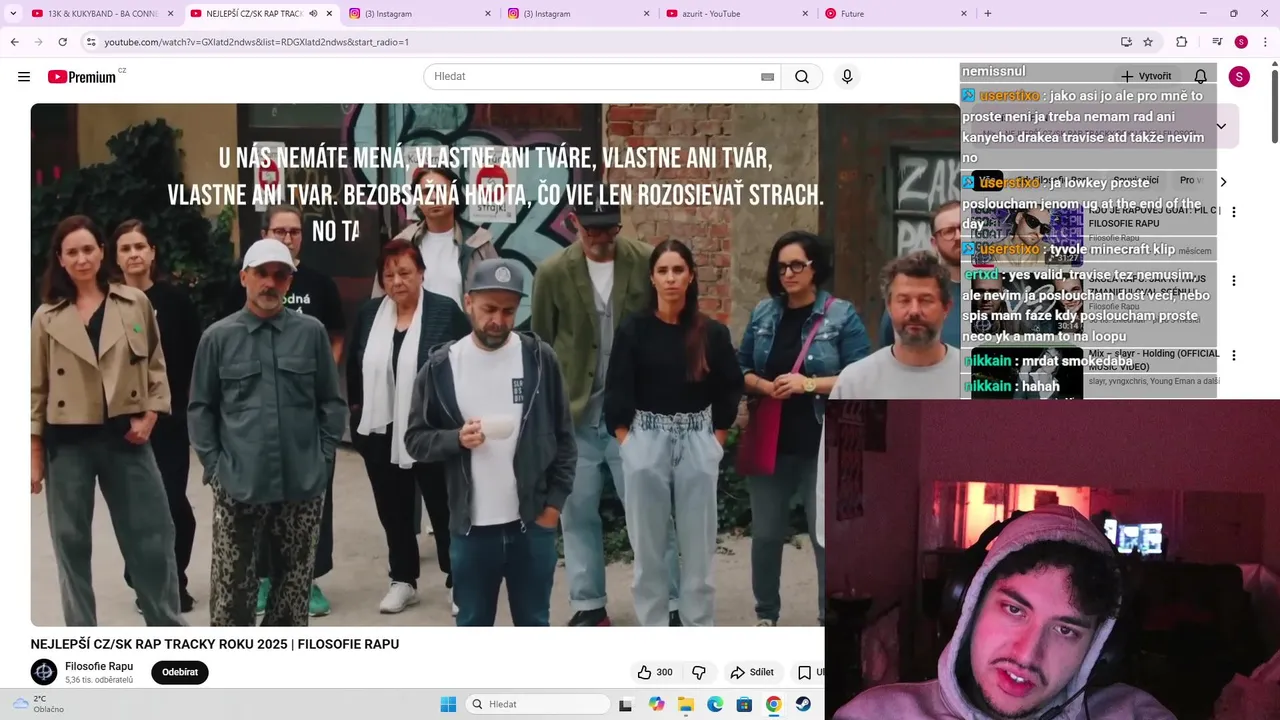Open Vytvořit create menu

click(1146, 77)
